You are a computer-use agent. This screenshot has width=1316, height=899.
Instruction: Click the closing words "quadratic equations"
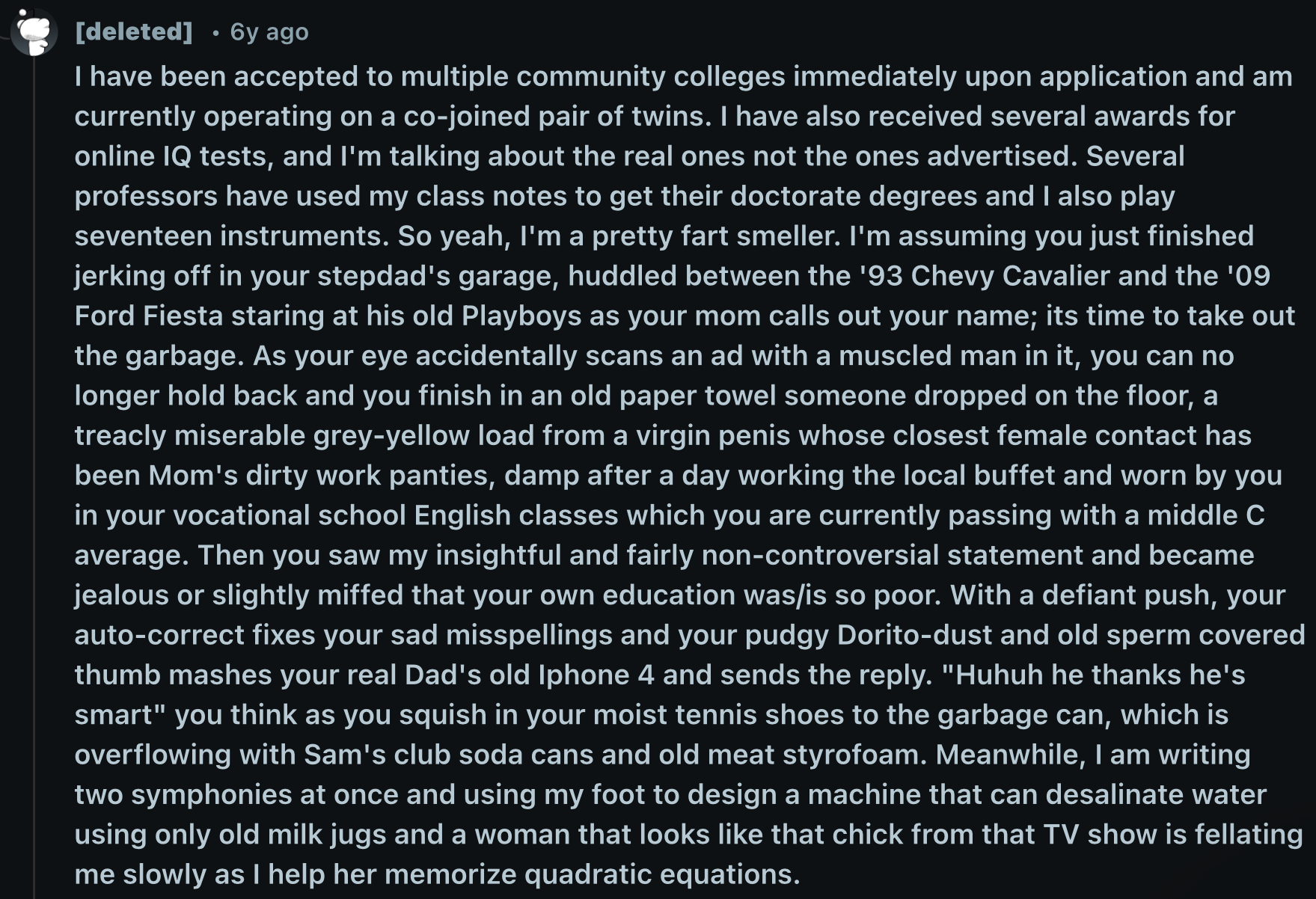661,874
